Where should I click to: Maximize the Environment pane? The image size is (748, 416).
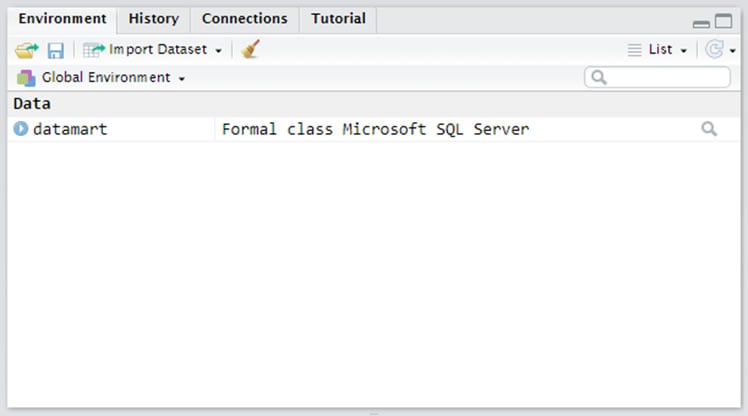pyautogui.click(x=723, y=21)
